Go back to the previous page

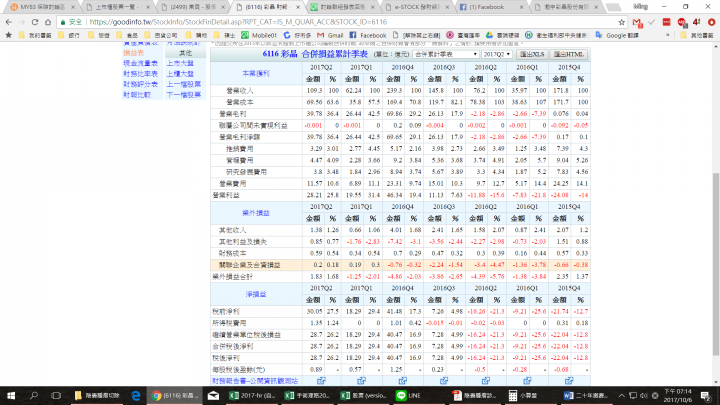coord(9,22)
